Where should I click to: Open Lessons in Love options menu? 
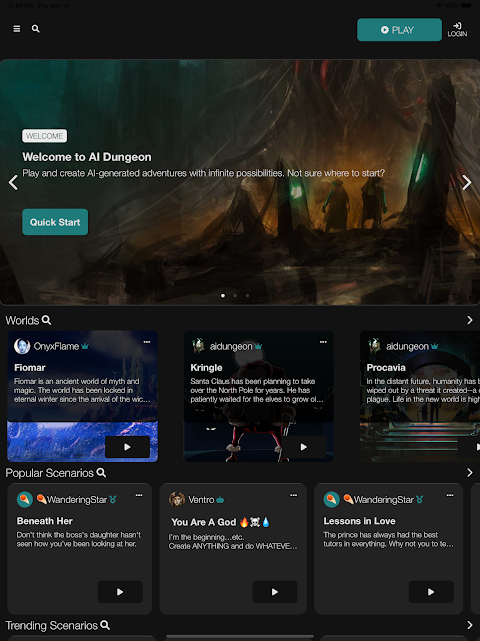tap(450, 495)
